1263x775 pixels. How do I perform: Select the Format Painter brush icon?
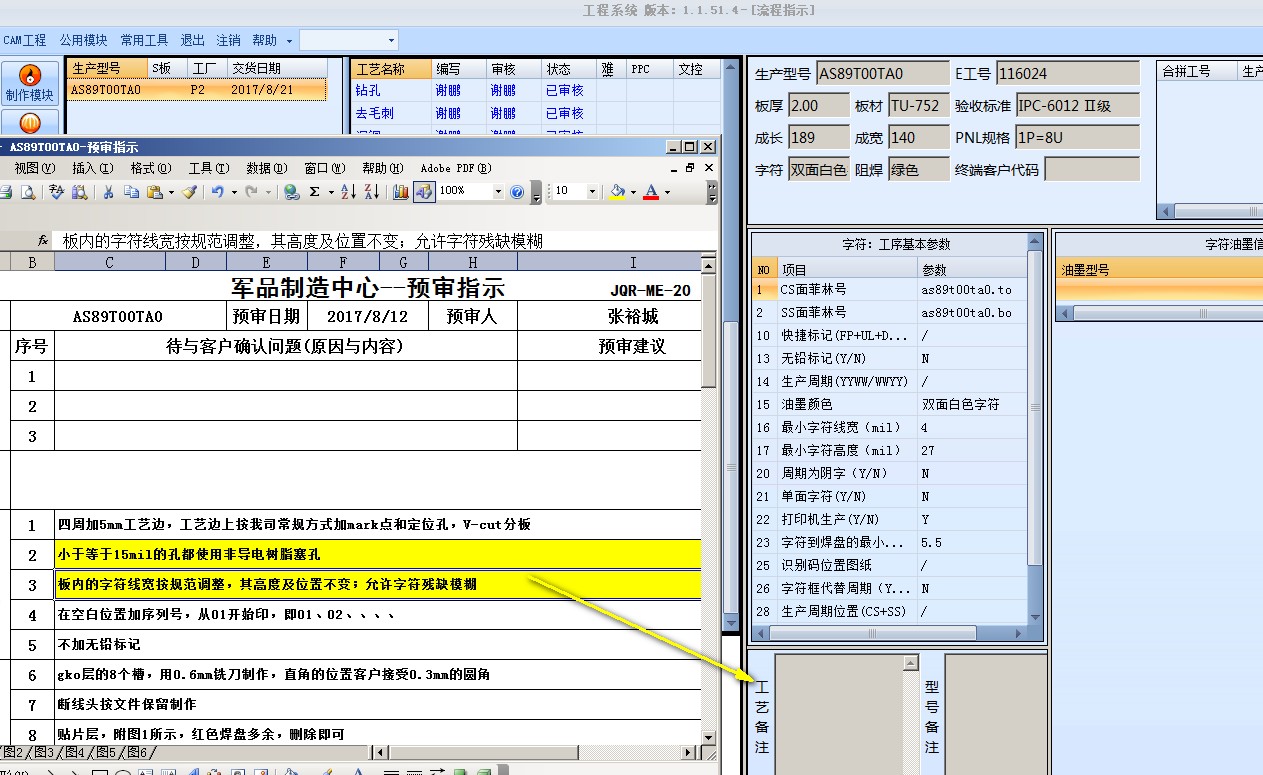click(x=189, y=191)
